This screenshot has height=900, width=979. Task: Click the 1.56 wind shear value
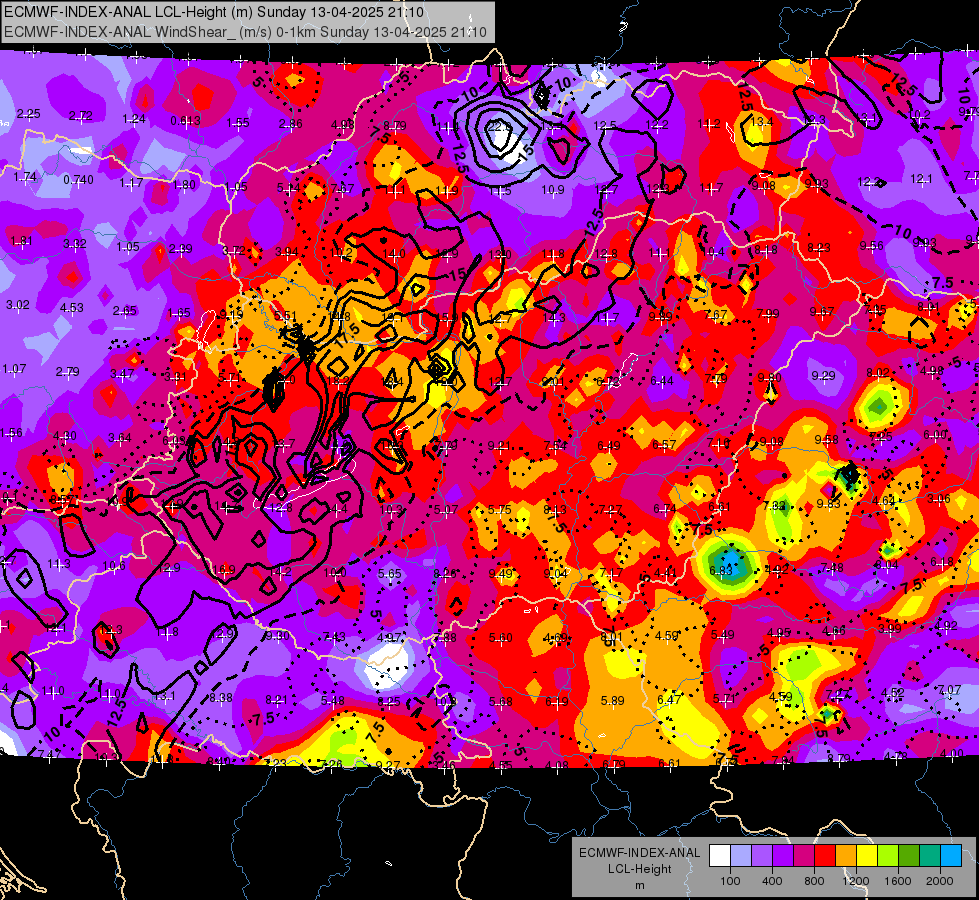point(11,433)
